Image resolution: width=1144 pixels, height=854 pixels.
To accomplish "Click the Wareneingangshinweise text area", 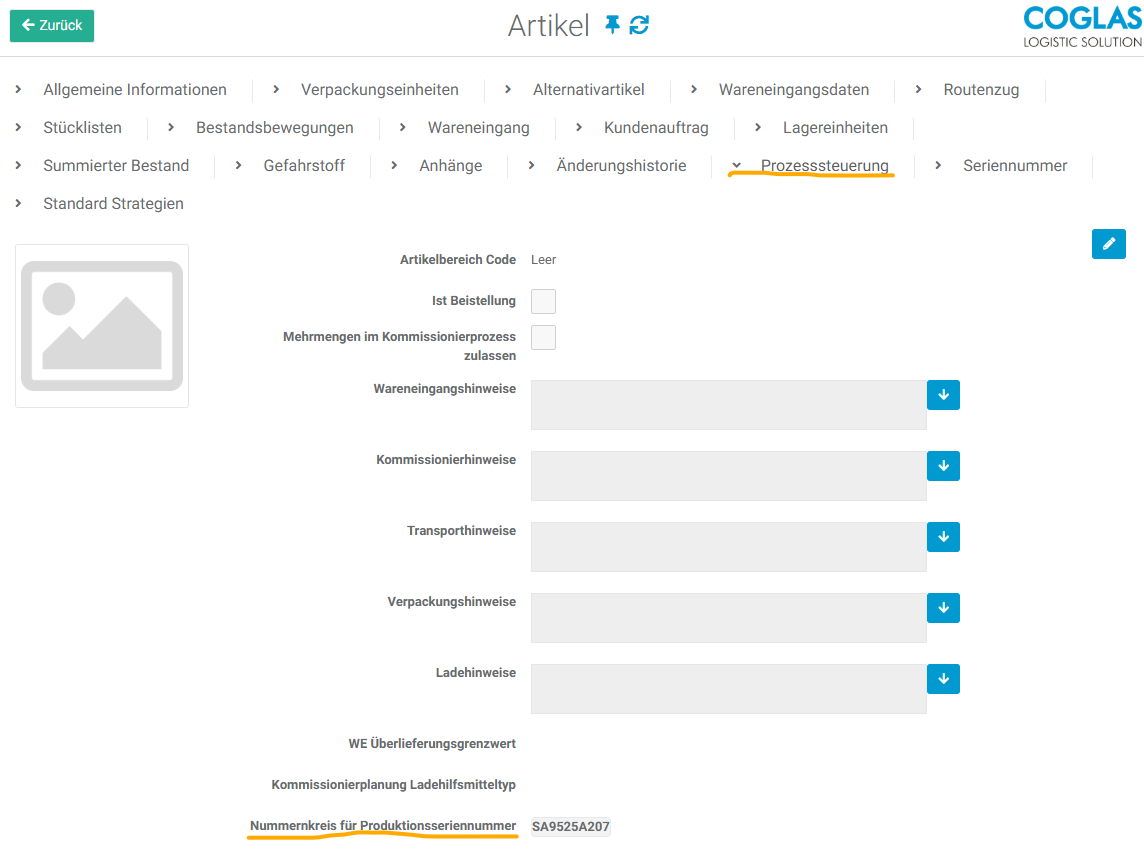I will click(x=728, y=405).
